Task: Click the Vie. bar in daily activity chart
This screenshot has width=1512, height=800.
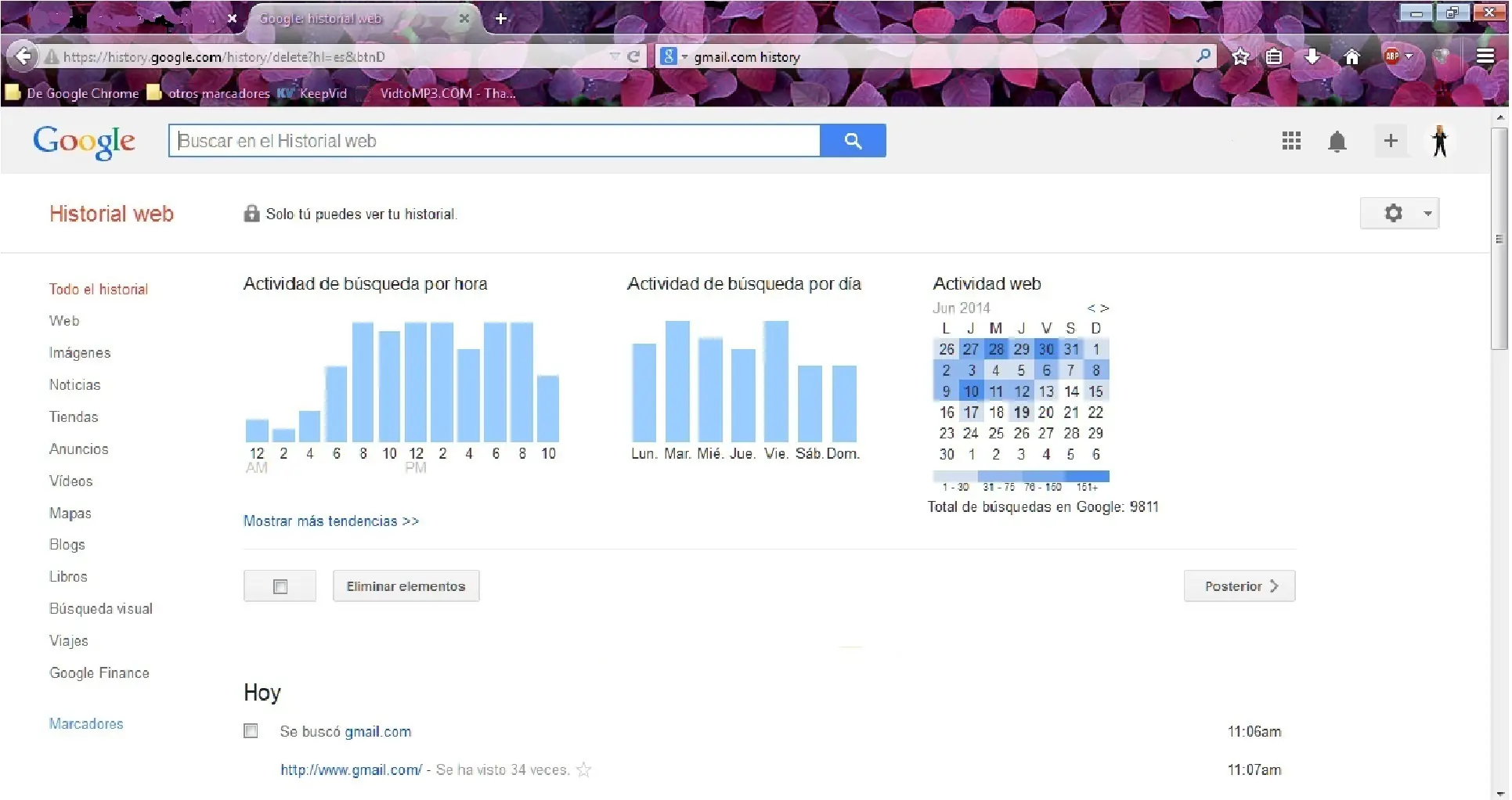Action: [776, 381]
